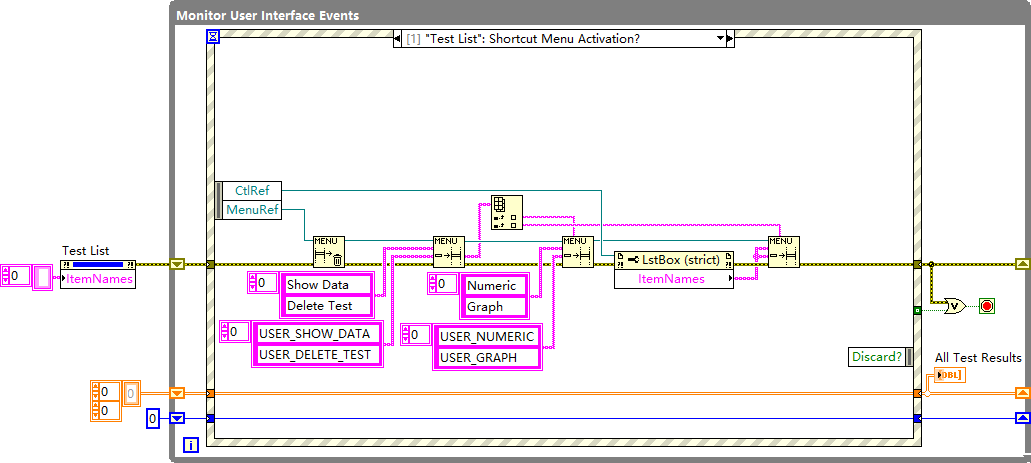Click the USER_DELETE_TEST string constant
This screenshot has width=1031, height=463.
tap(315, 354)
